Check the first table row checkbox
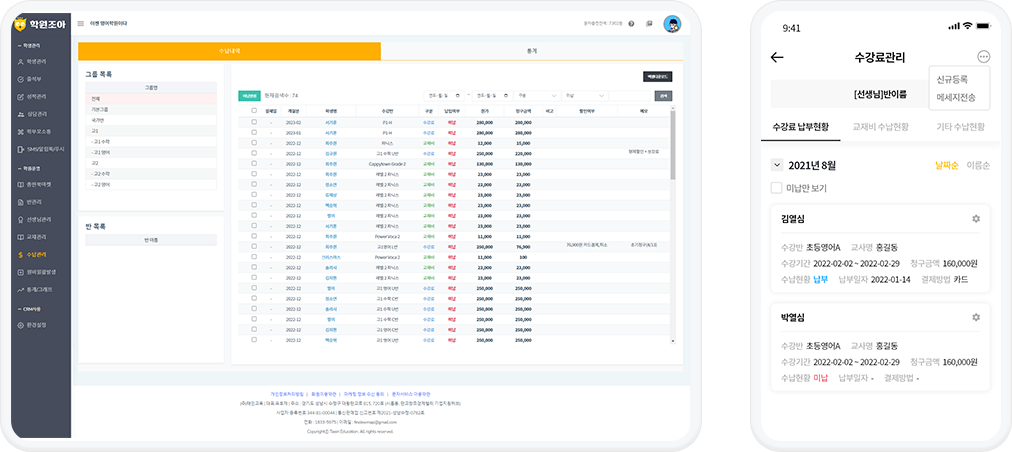The image size is (1012, 452). (254, 122)
